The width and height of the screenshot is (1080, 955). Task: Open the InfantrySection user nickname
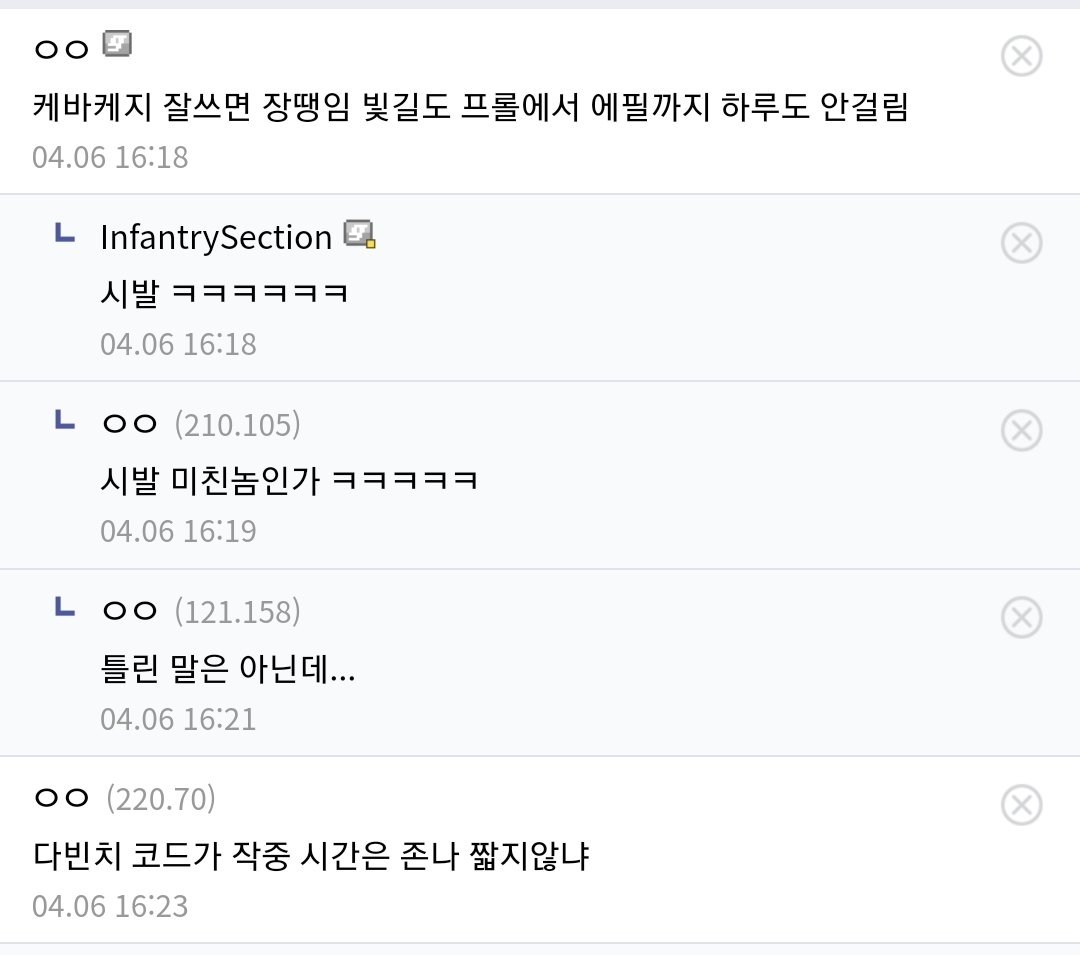pos(215,237)
